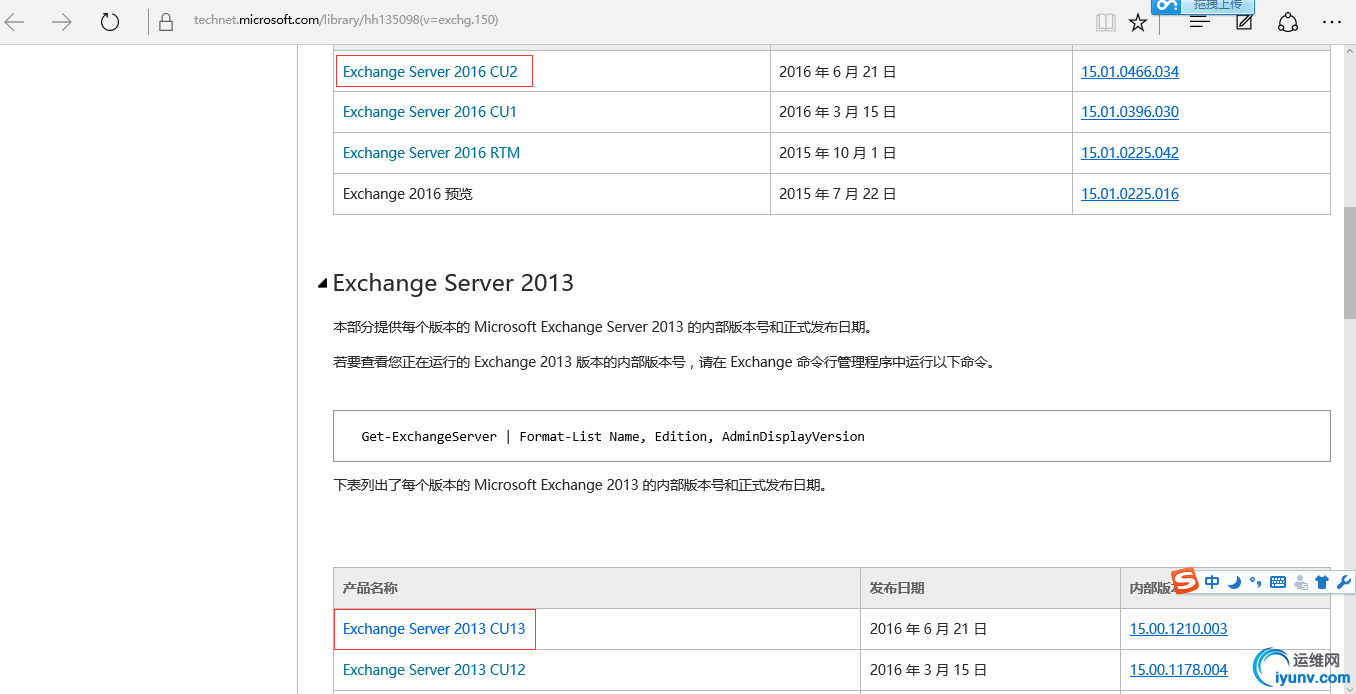Open Exchange Server 2016 CU2 link
The height and width of the screenshot is (694, 1356).
point(430,72)
